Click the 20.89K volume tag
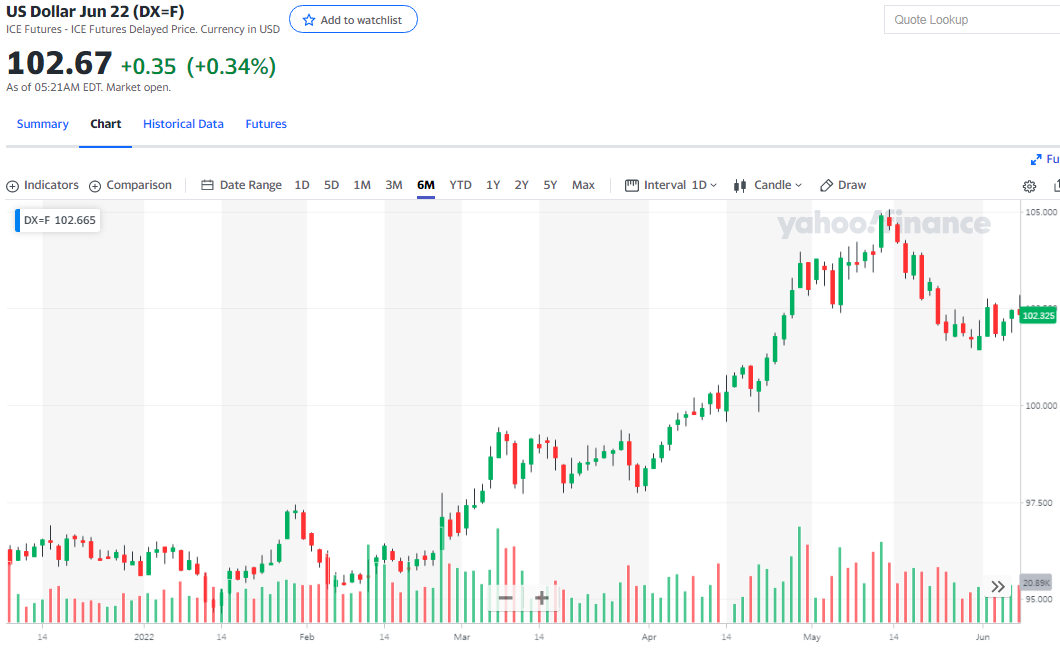Viewport: 1060px width, 651px height. (x=1036, y=583)
